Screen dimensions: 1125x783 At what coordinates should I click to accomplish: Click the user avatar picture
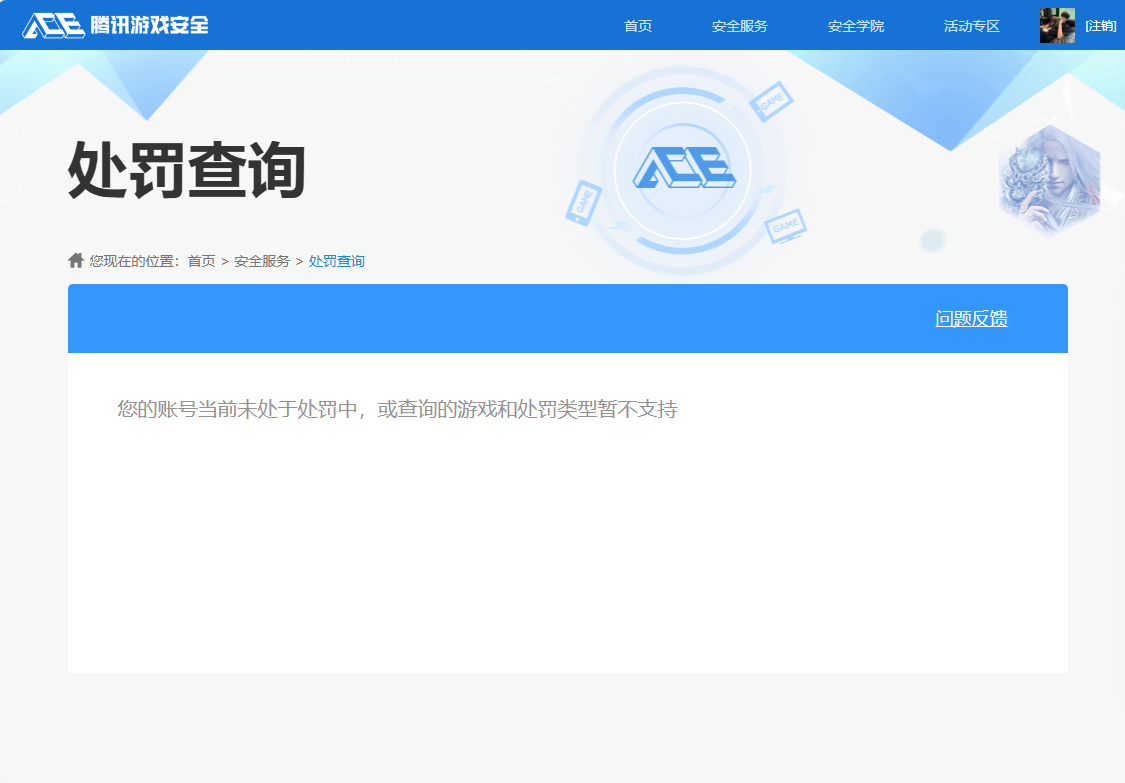click(1056, 25)
